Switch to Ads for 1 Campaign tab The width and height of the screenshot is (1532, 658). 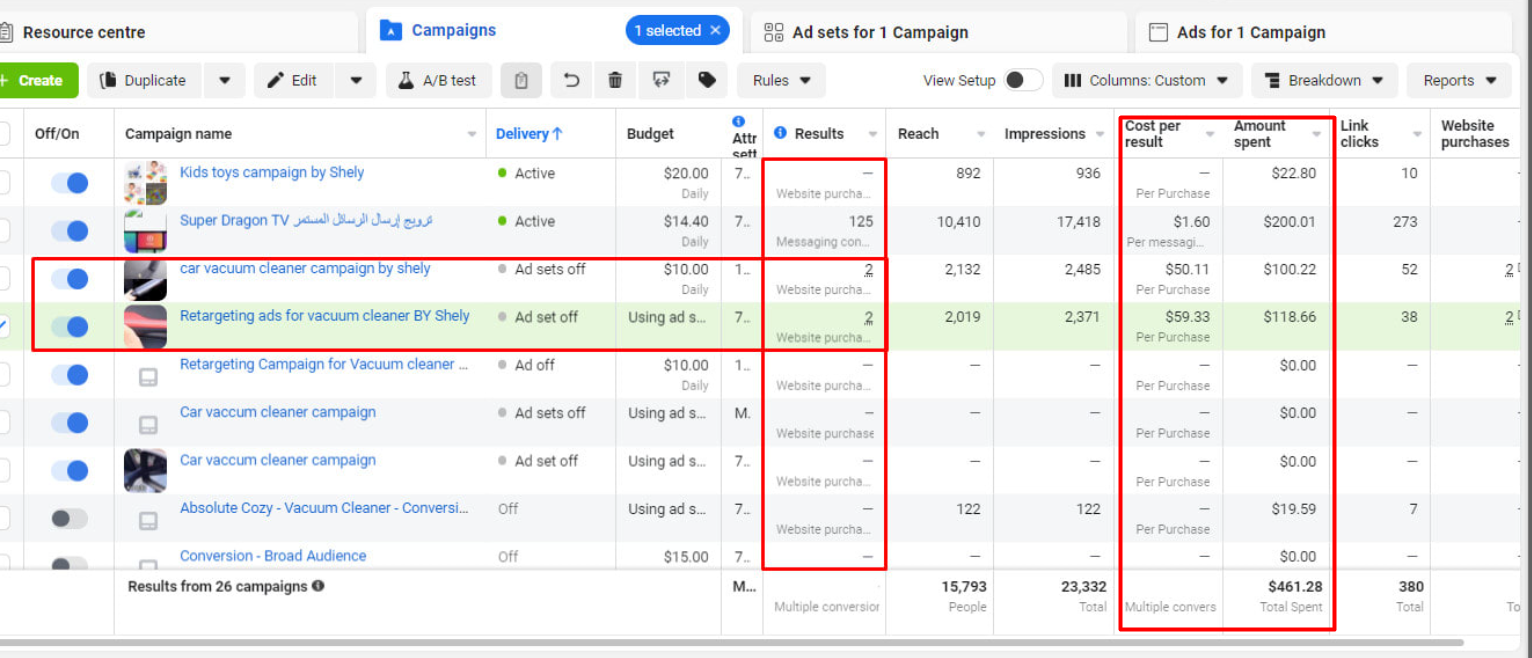coord(1250,32)
